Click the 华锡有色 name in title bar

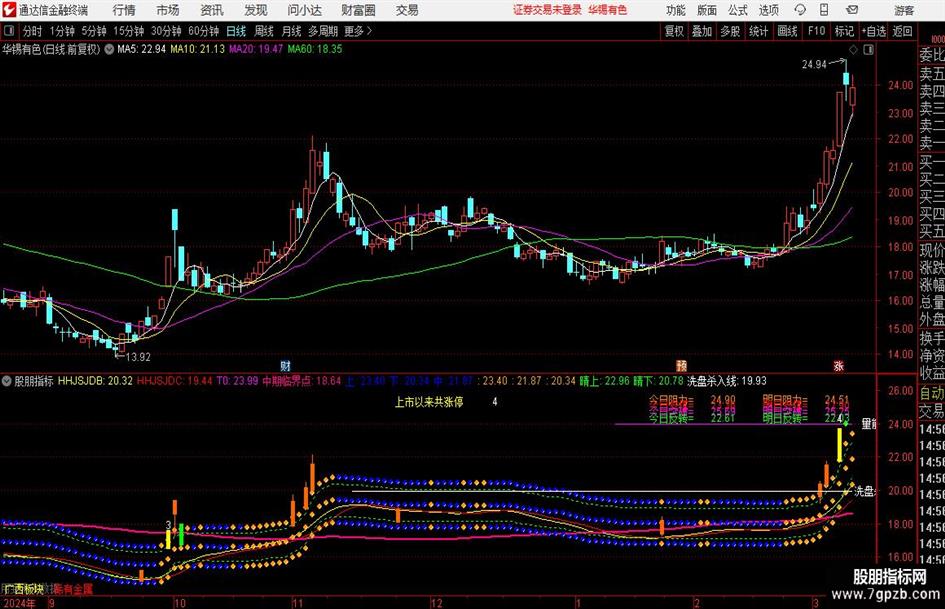[x=608, y=10]
